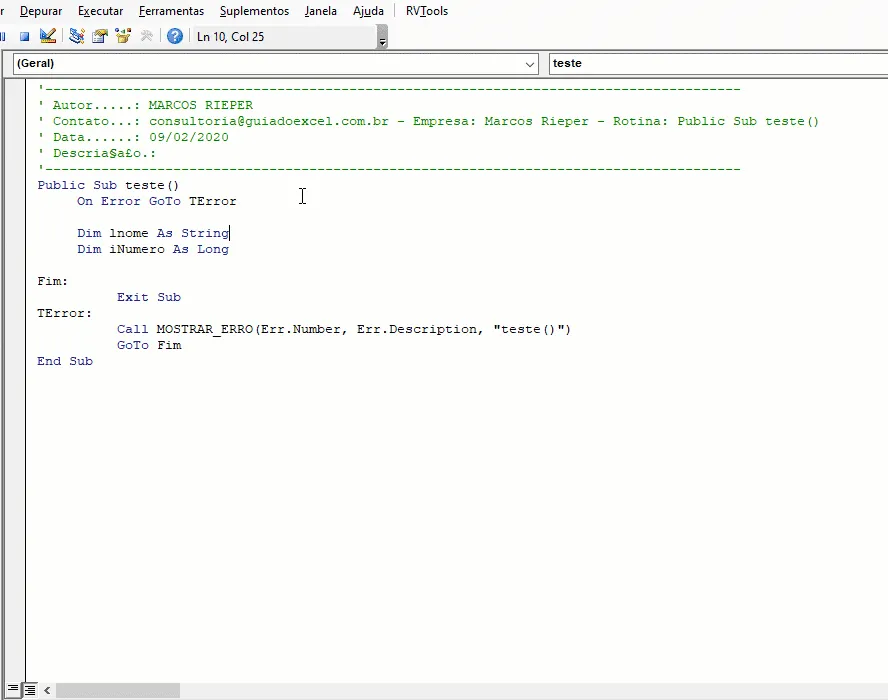This screenshot has width=888, height=700.
Task: Click the toolbar options overflow arrow
Action: pos(382,37)
